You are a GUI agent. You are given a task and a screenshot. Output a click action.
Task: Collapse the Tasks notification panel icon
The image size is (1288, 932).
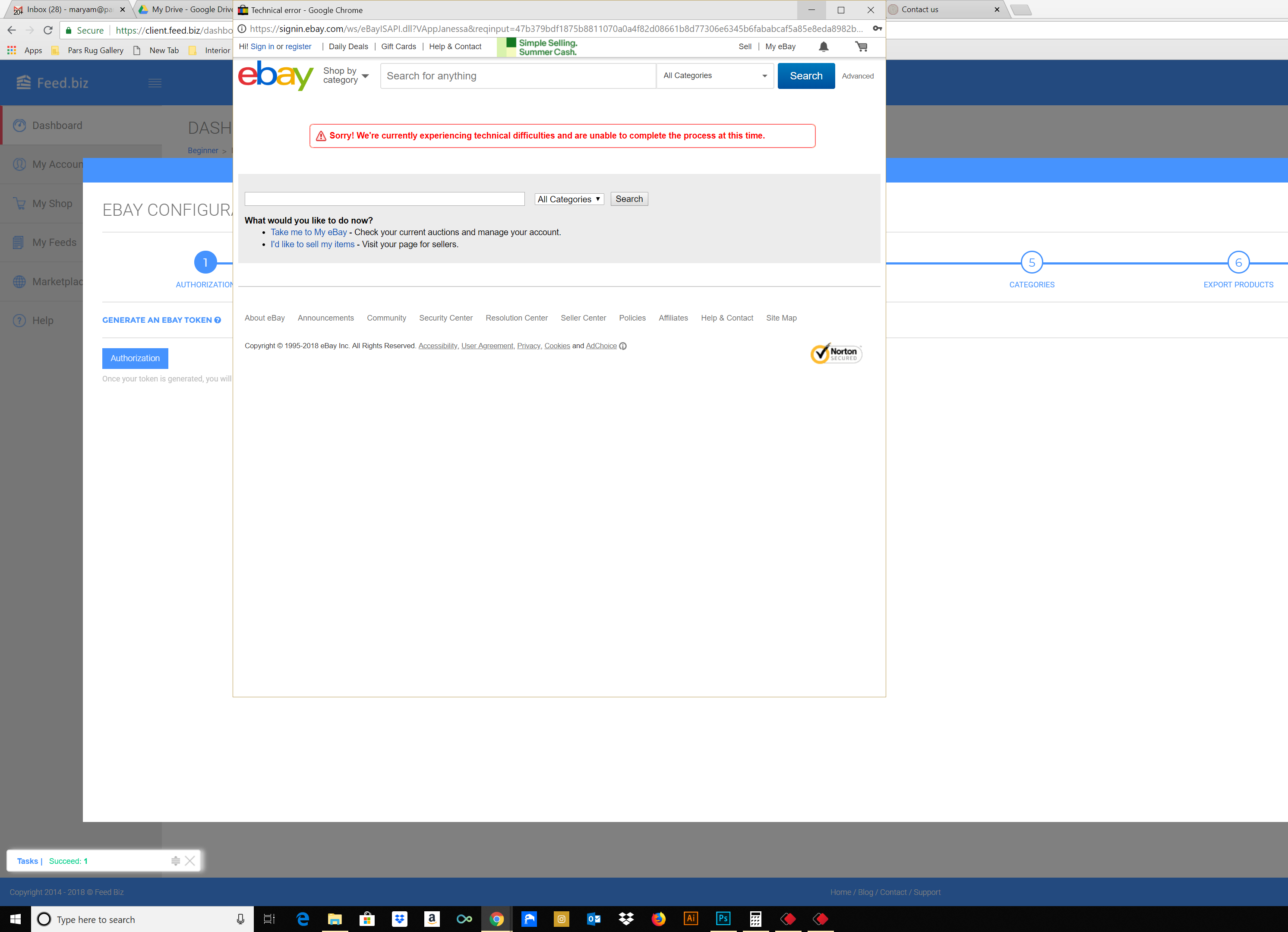pos(176,860)
